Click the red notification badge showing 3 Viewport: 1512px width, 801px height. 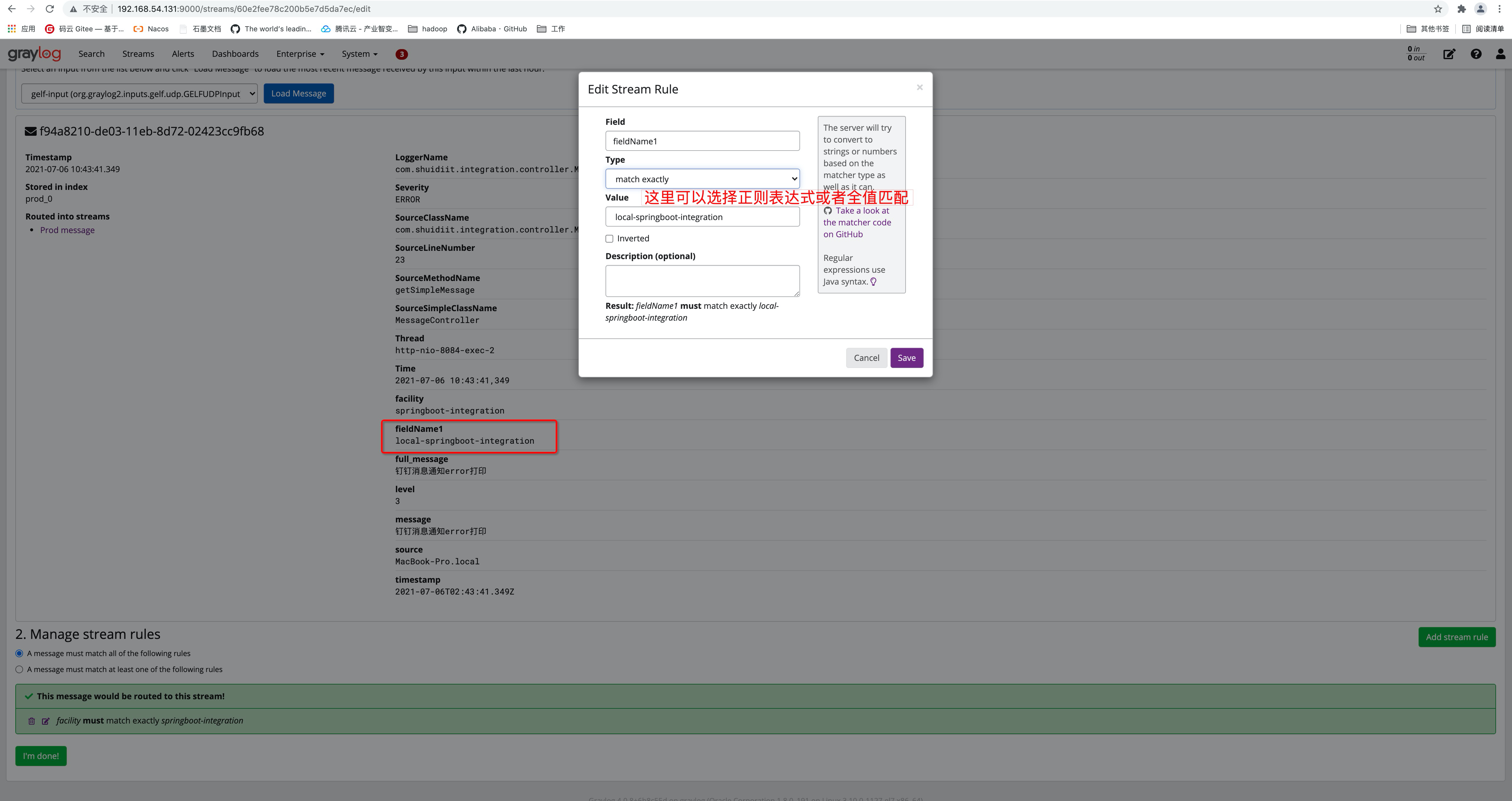[x=402, y=54]
